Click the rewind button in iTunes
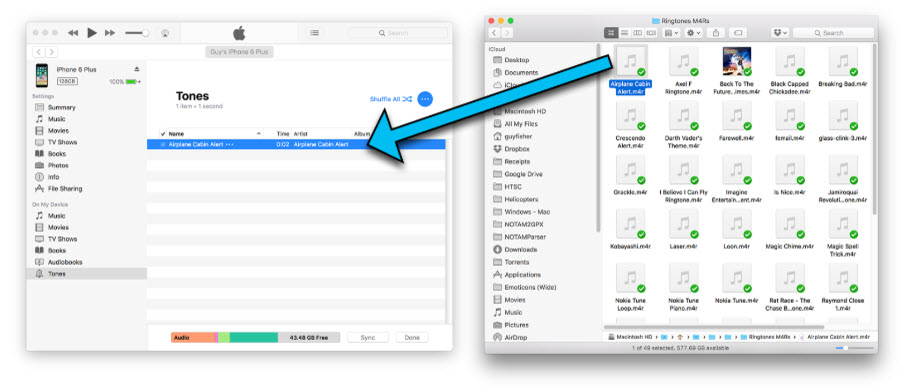 click(x=73, y=33)
